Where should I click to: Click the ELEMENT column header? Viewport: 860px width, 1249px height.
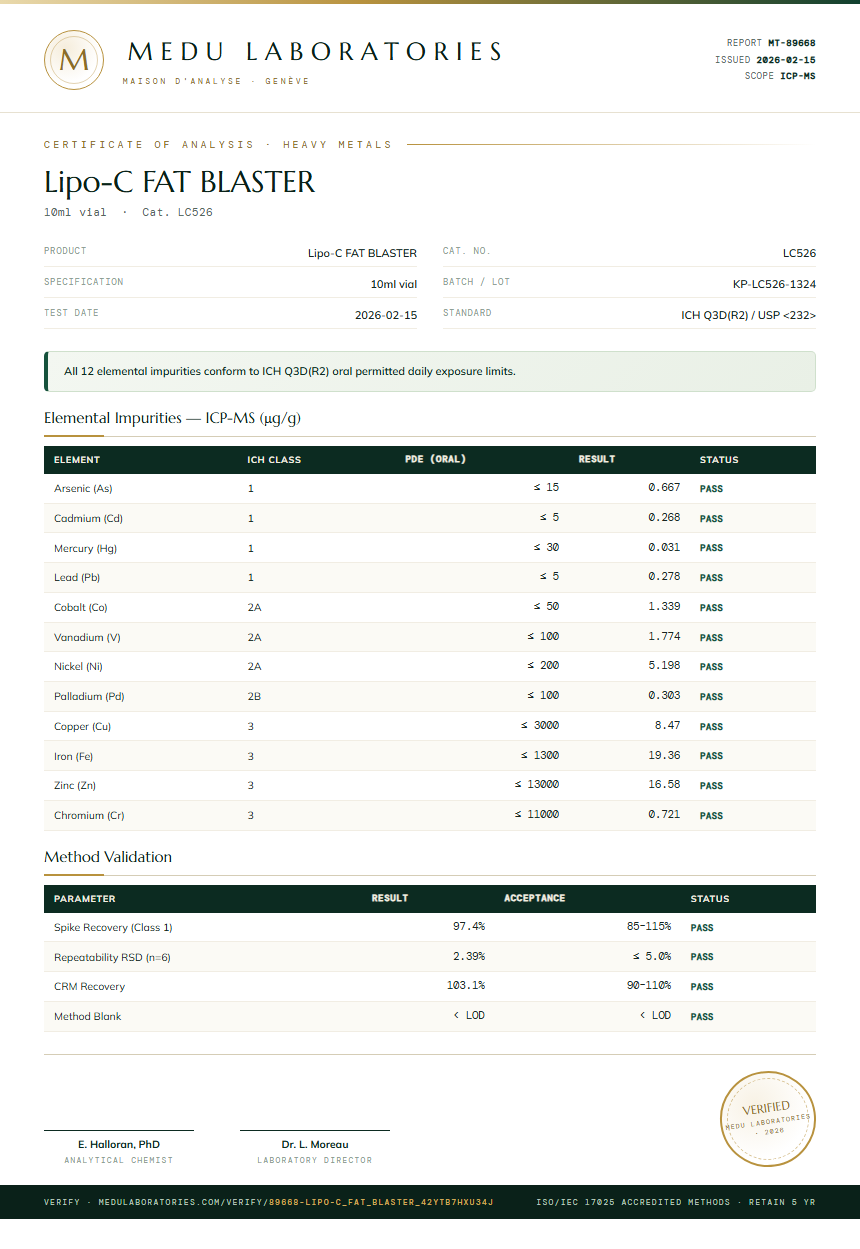(x=77, y=460)
